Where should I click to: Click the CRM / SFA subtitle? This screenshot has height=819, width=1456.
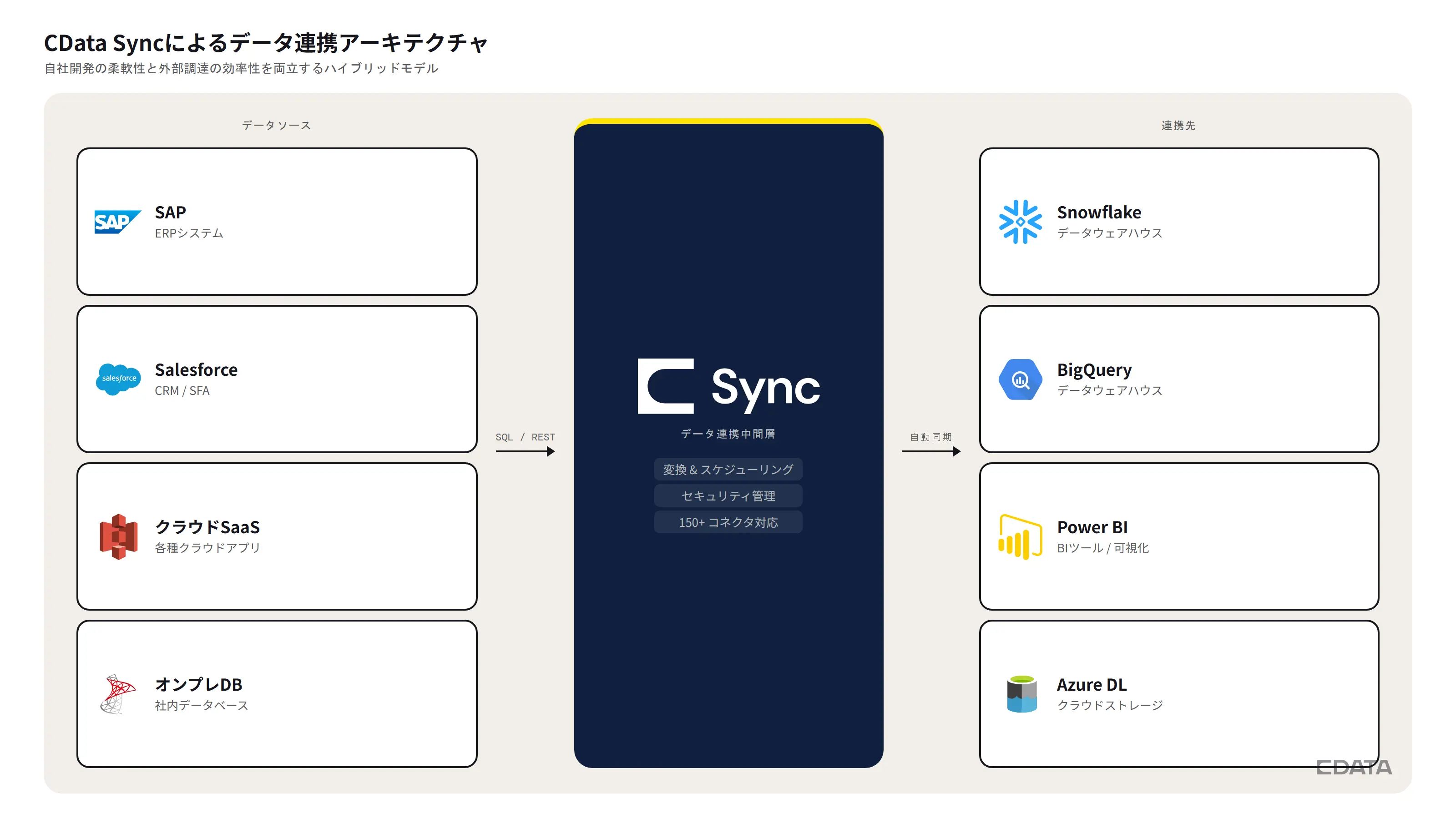(182, 390)
